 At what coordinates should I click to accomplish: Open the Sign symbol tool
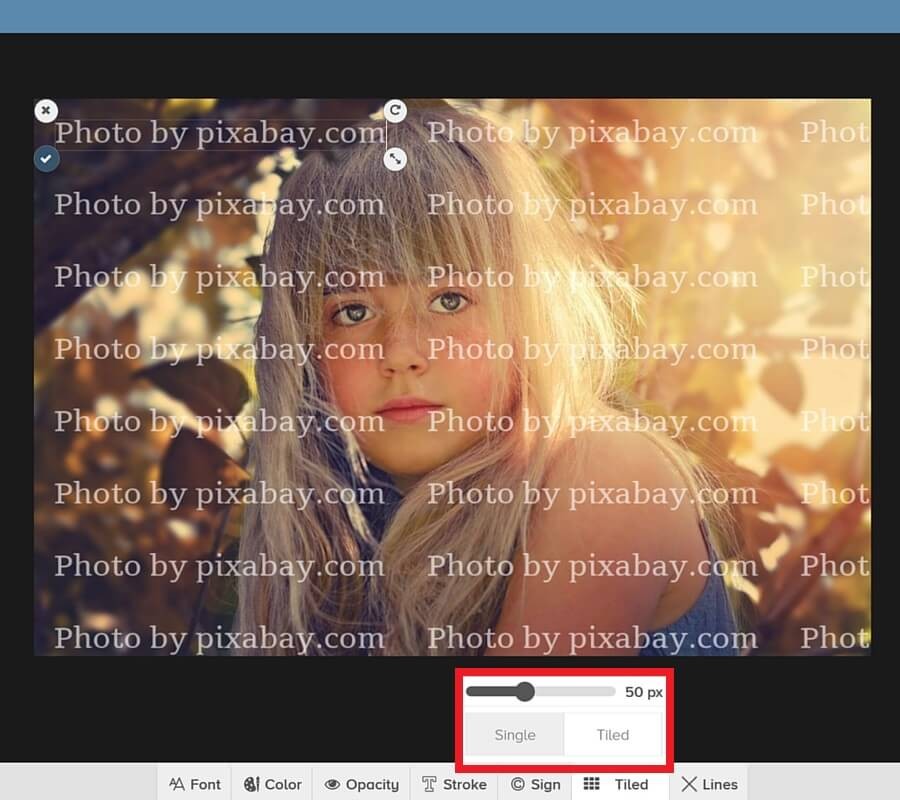click(x=536, y=784)
